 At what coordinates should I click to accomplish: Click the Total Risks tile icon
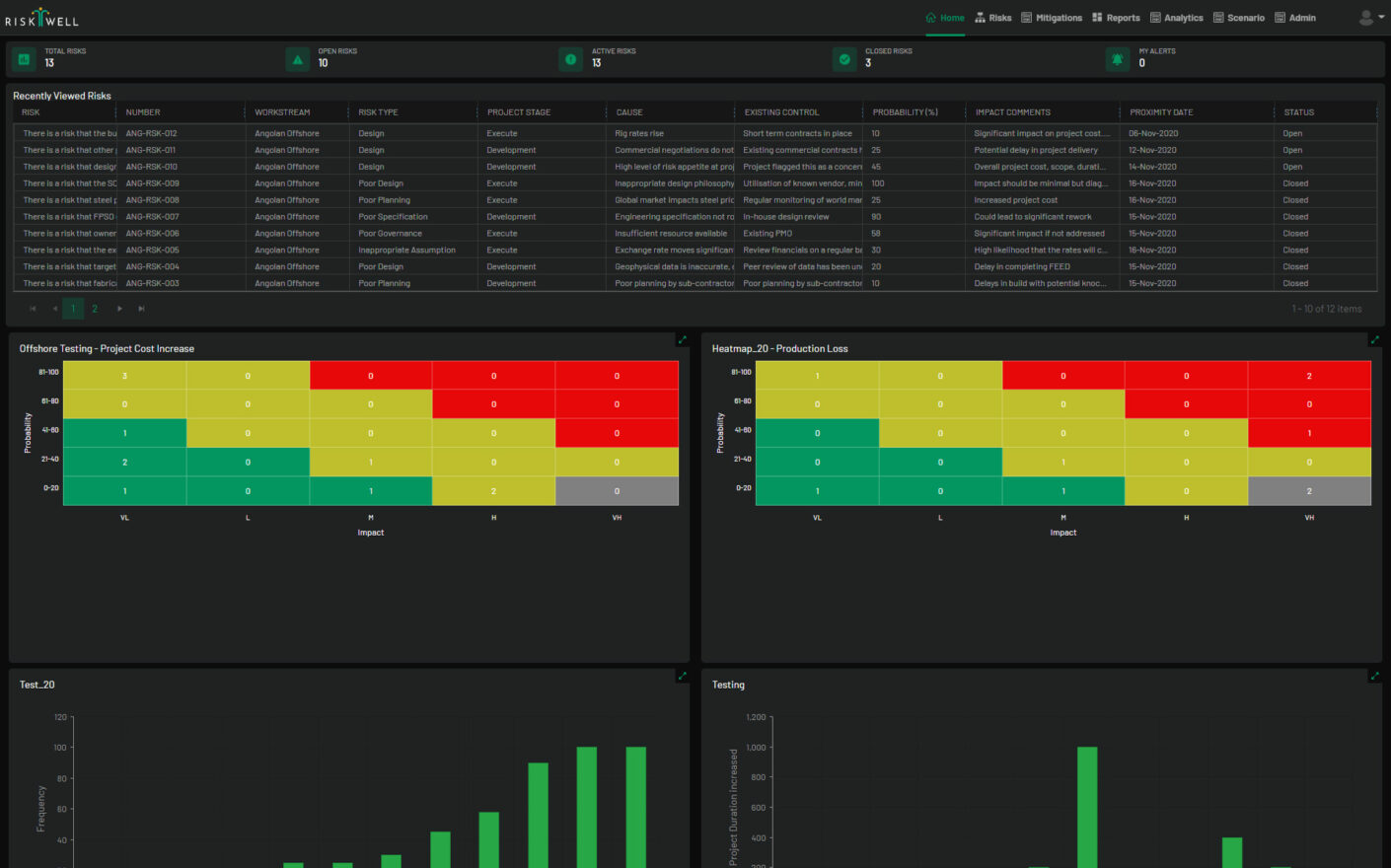coord(24,59)
